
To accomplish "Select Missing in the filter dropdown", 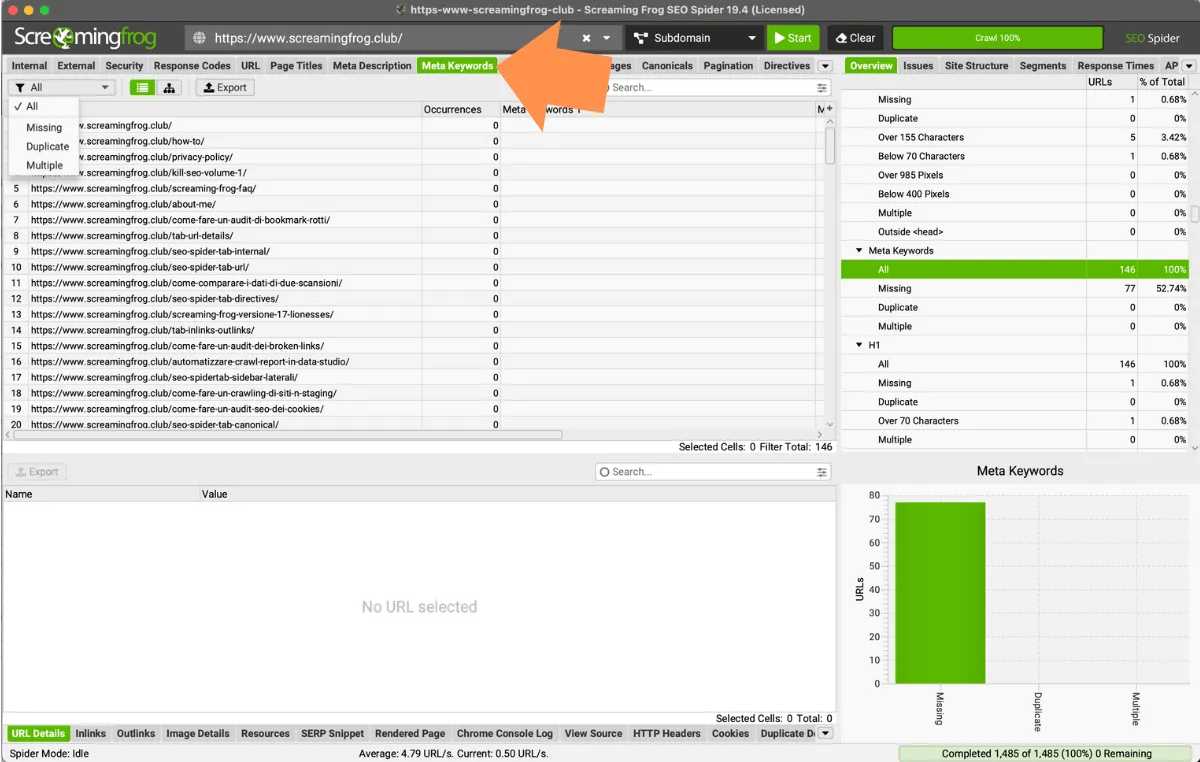I will tap(44, 128).
